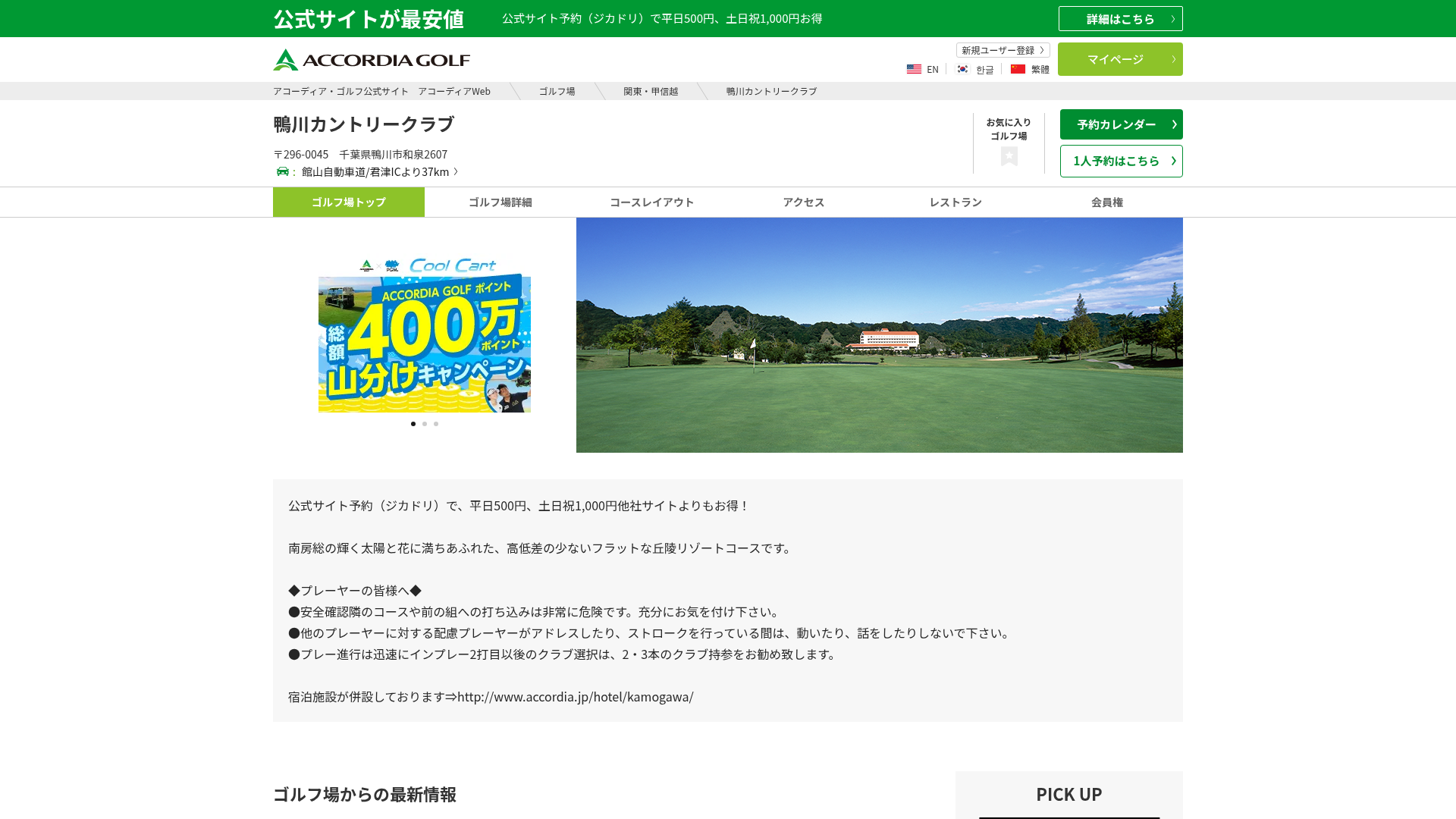Screen dimensions: 1456x819
Task: Switch to ゴルフ場詳細 tab
Action: coord(500,202)
